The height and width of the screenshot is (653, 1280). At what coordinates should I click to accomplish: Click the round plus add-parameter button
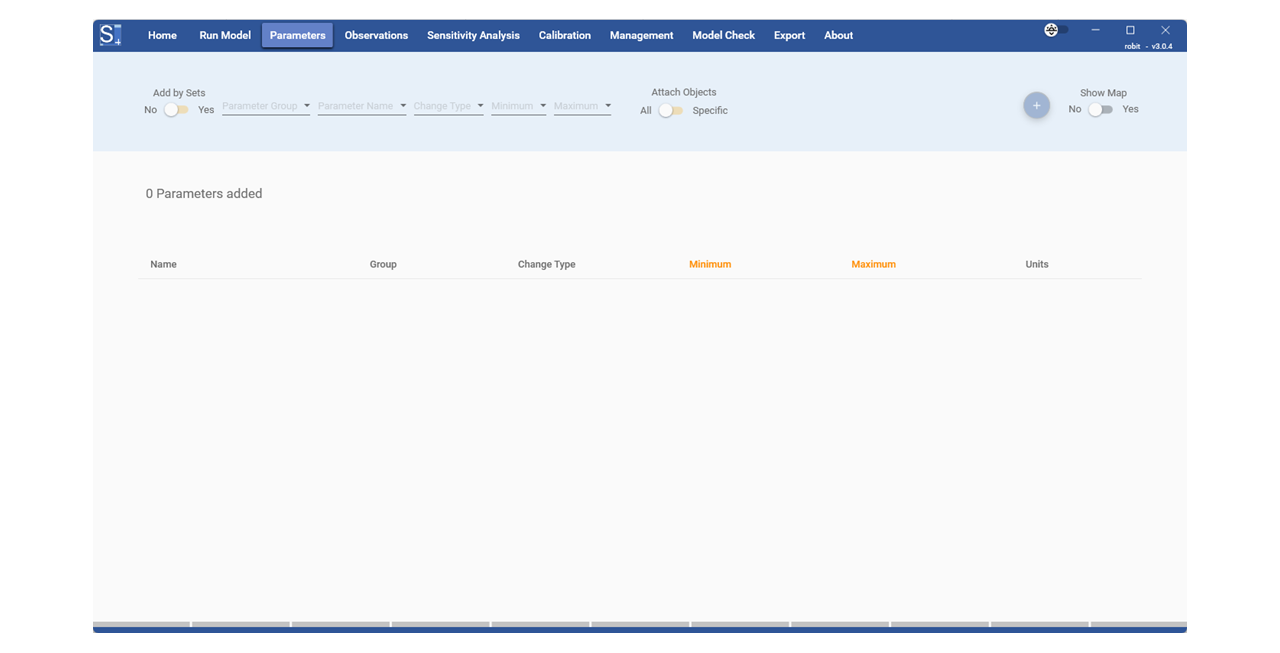[x=1036, y=106]
